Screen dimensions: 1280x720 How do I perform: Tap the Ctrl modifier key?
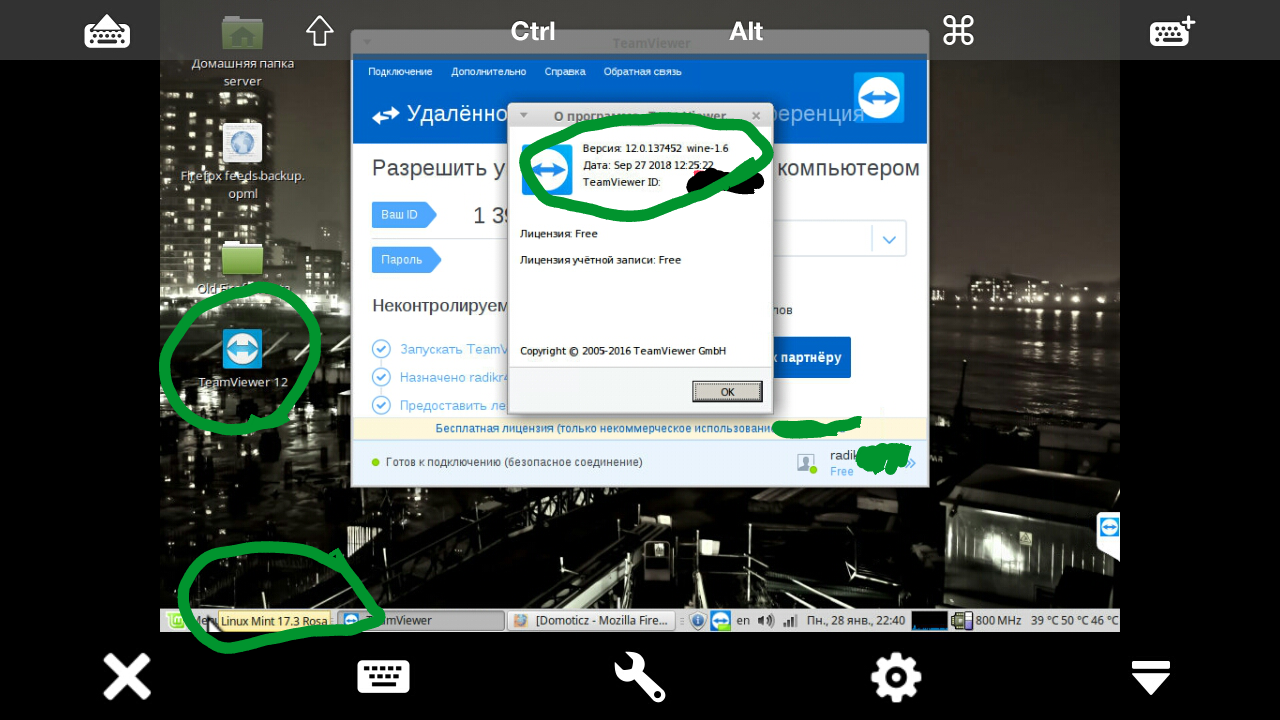pyautogui.click(x=533, y=31)
